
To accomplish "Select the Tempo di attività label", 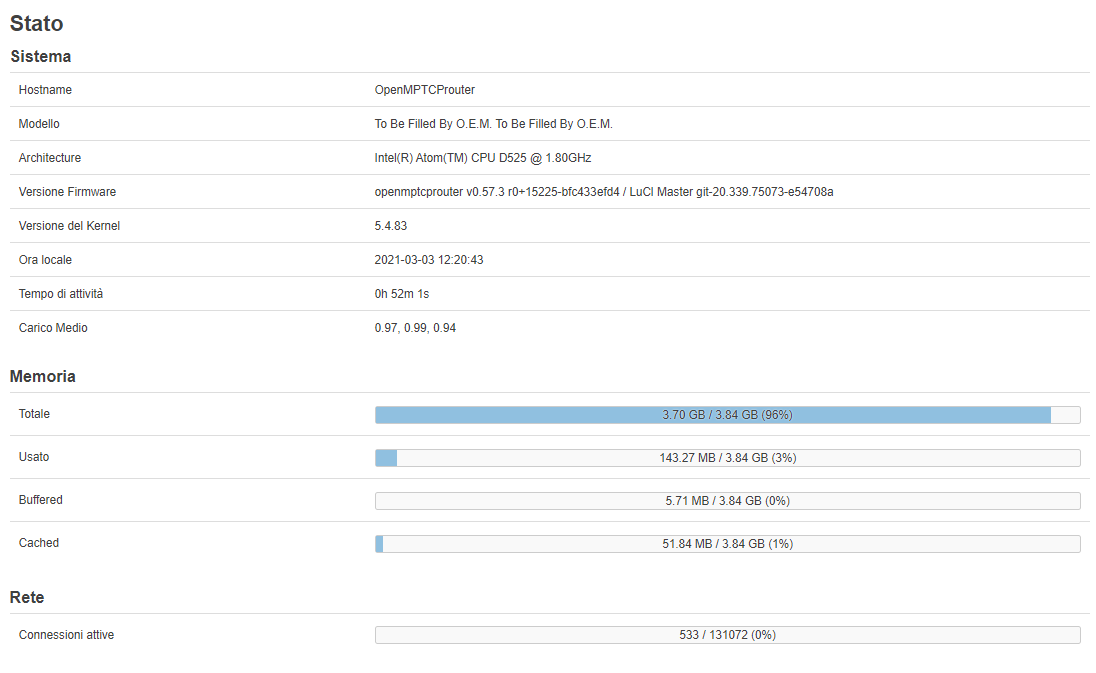I will pos(65,293).
